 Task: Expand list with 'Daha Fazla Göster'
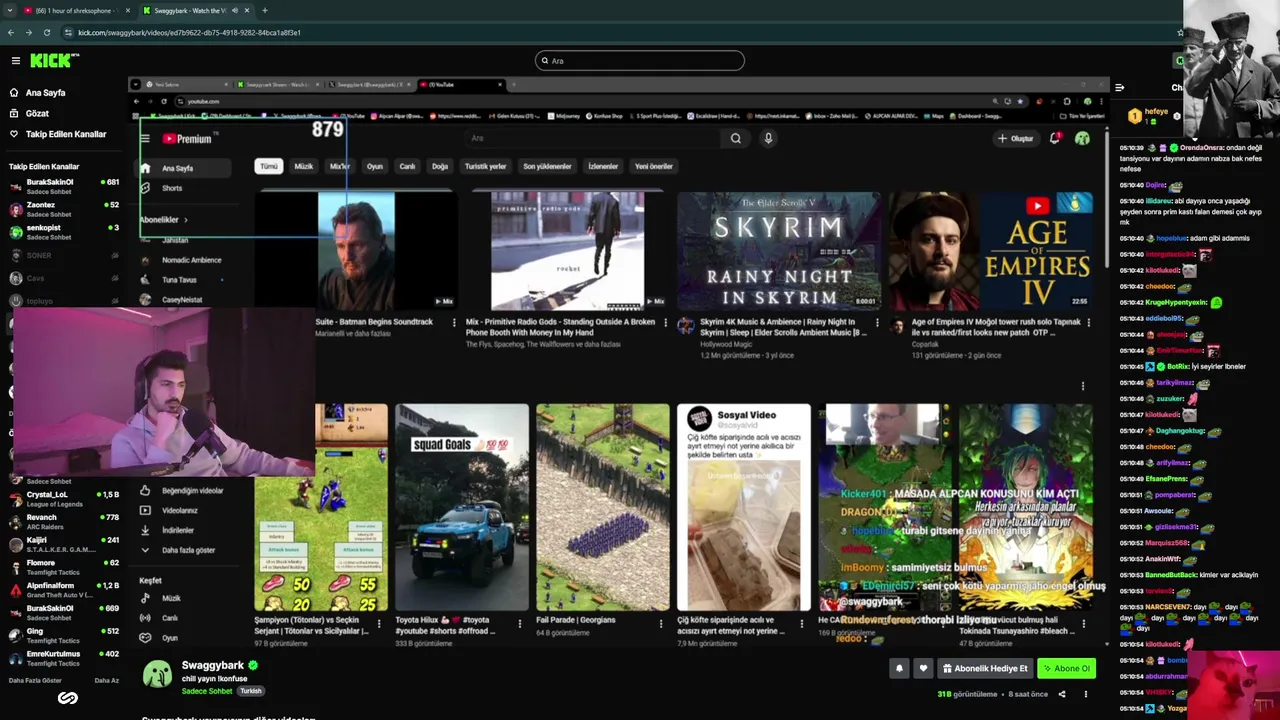coord(35,680)
